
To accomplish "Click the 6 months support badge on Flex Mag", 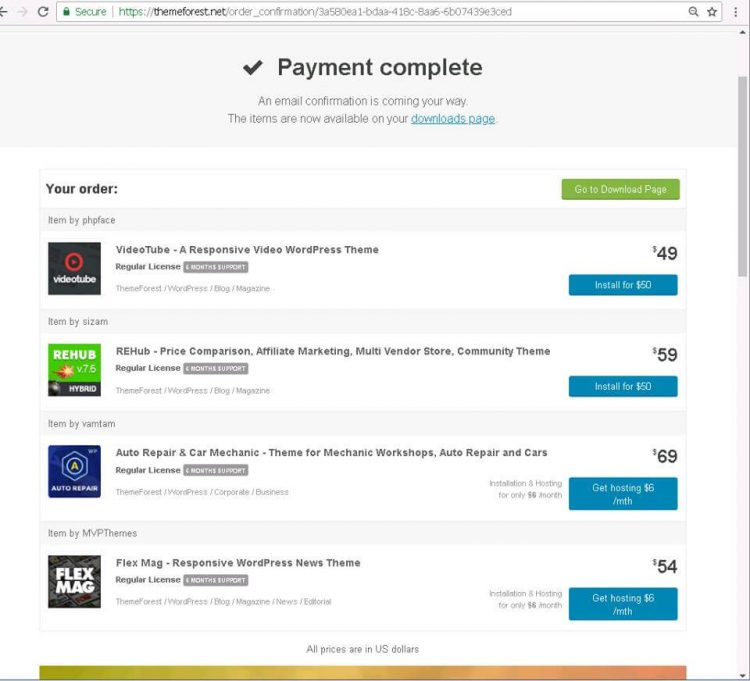I will click(x=216, y=580).
